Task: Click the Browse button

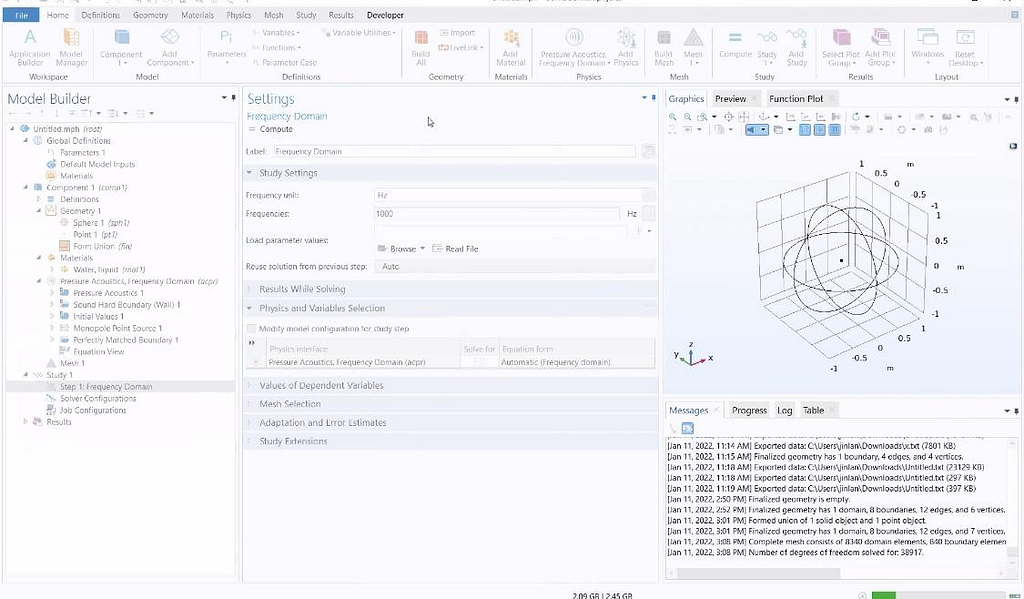Action: pyautogui.click(x=402, y=249)
